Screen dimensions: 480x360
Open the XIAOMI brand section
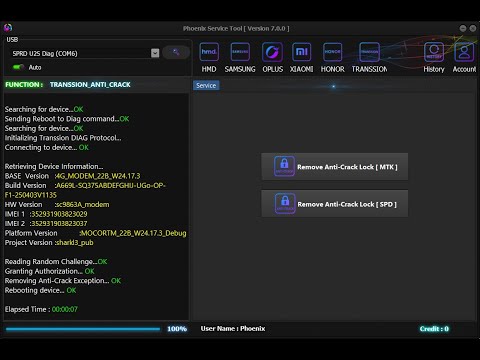coord(301,58)
